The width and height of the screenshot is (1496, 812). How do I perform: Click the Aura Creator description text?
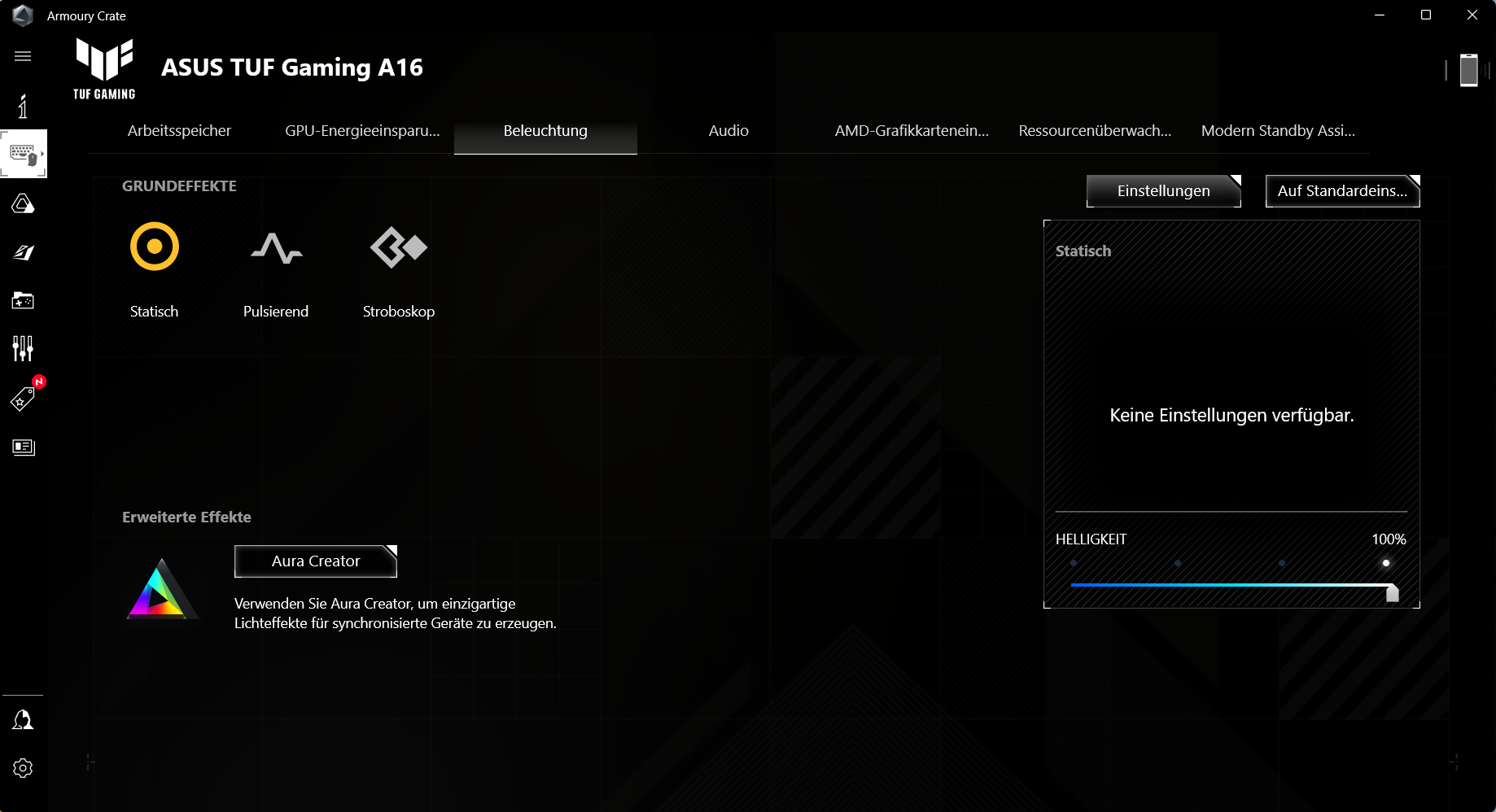(x=396, y=613)
